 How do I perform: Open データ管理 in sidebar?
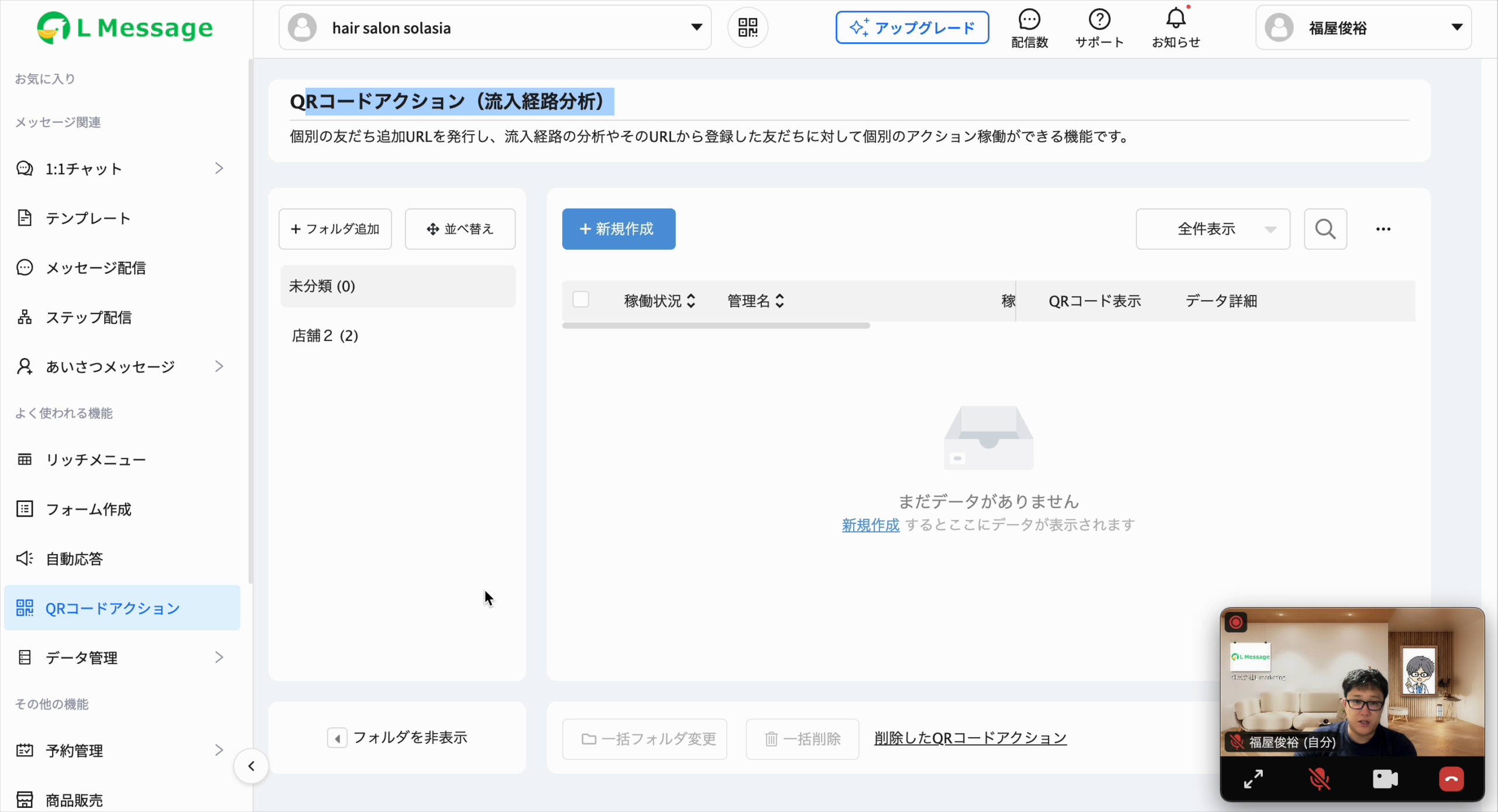[x=122, y=657]
